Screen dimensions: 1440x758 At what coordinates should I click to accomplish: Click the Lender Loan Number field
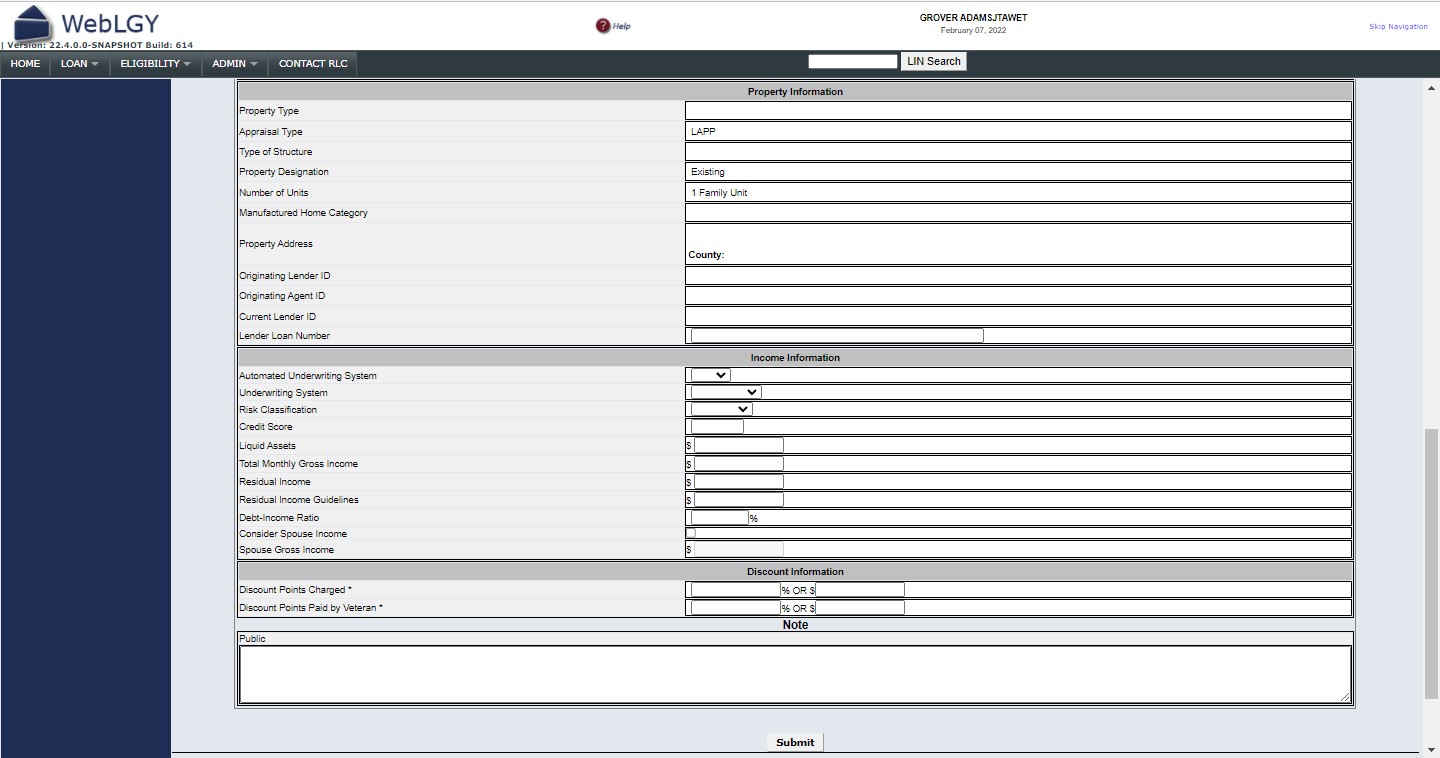pos(837,336)
